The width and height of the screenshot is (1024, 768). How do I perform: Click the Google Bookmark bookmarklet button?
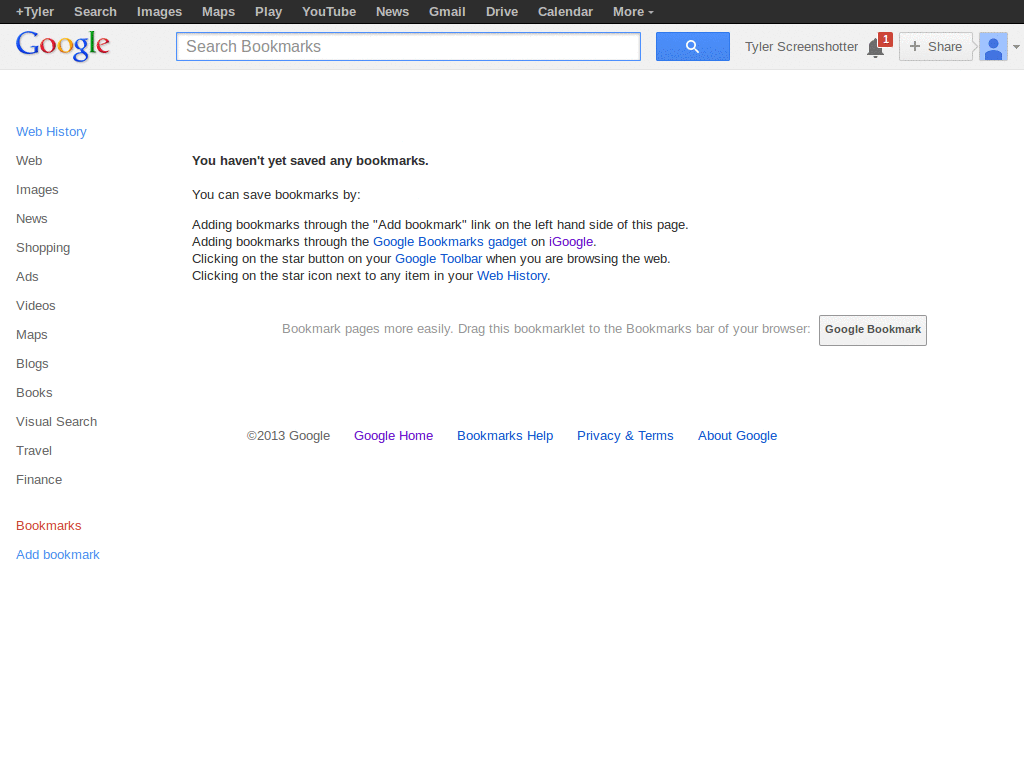[872, 330]
